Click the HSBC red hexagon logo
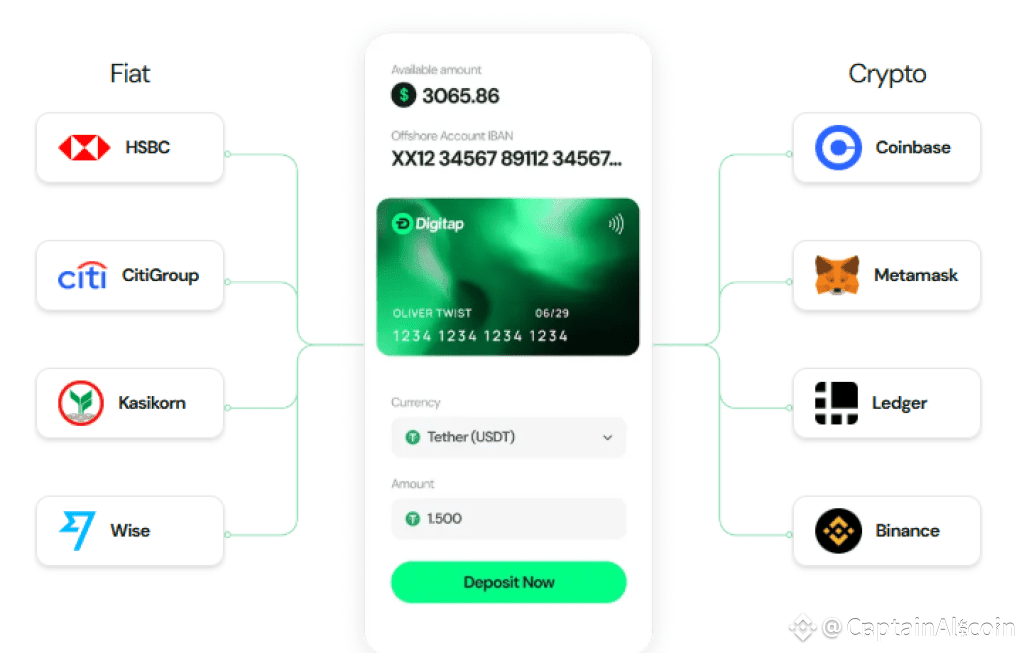Image resolution: width=1024 pixels, height=653 pixels. point(84,148)
